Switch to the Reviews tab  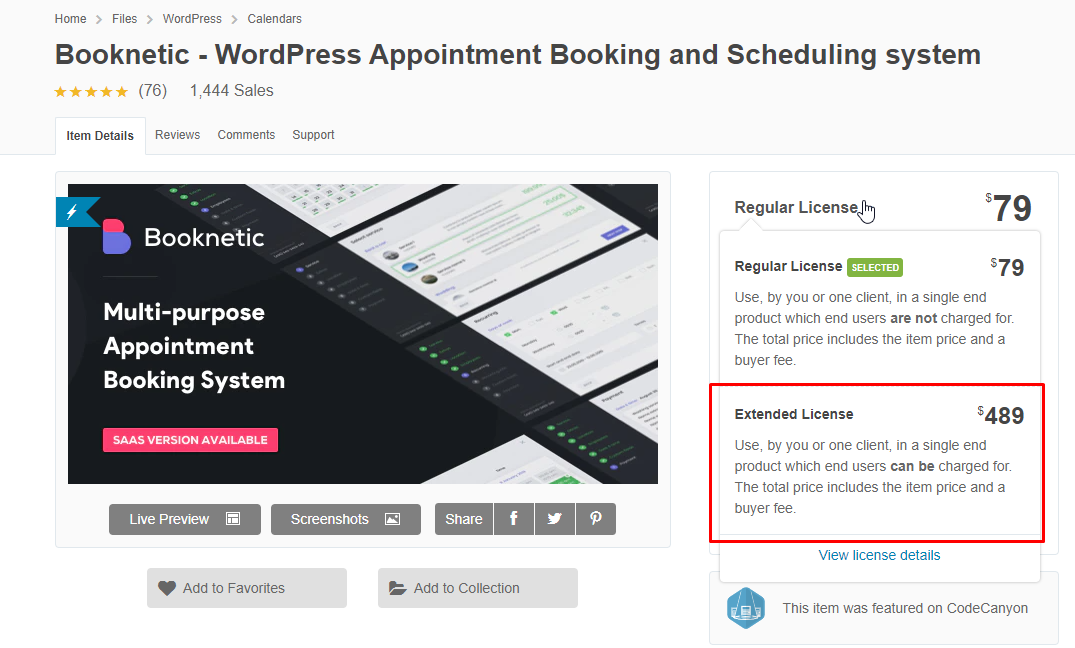pyautogui.click(x=178, y=135)
